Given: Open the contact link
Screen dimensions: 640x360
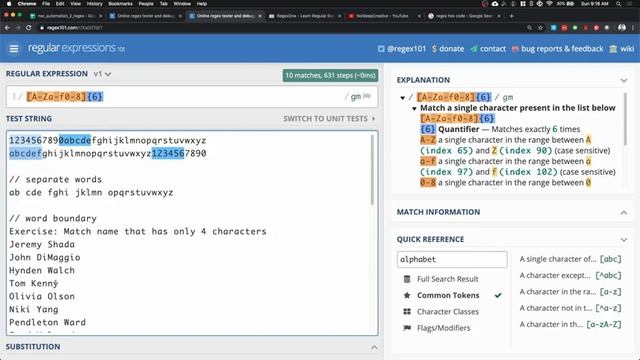Looking at the screenshot, I should click(x=488, y=49).
